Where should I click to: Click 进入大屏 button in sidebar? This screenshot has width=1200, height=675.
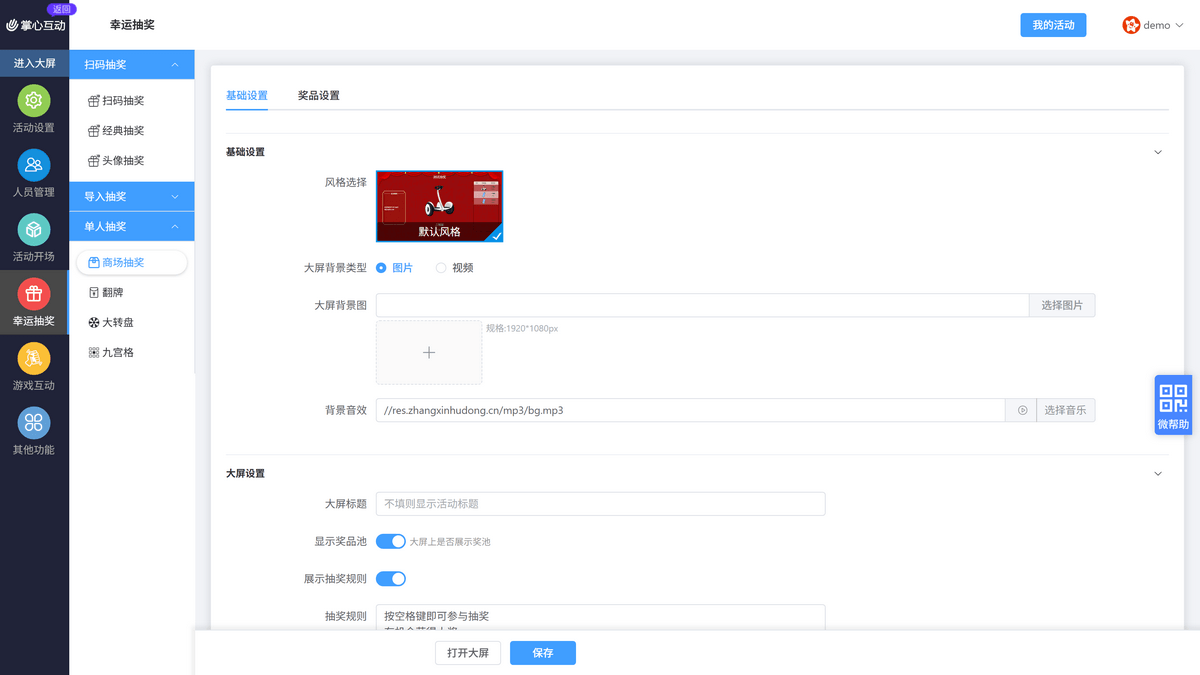point(34,63)
